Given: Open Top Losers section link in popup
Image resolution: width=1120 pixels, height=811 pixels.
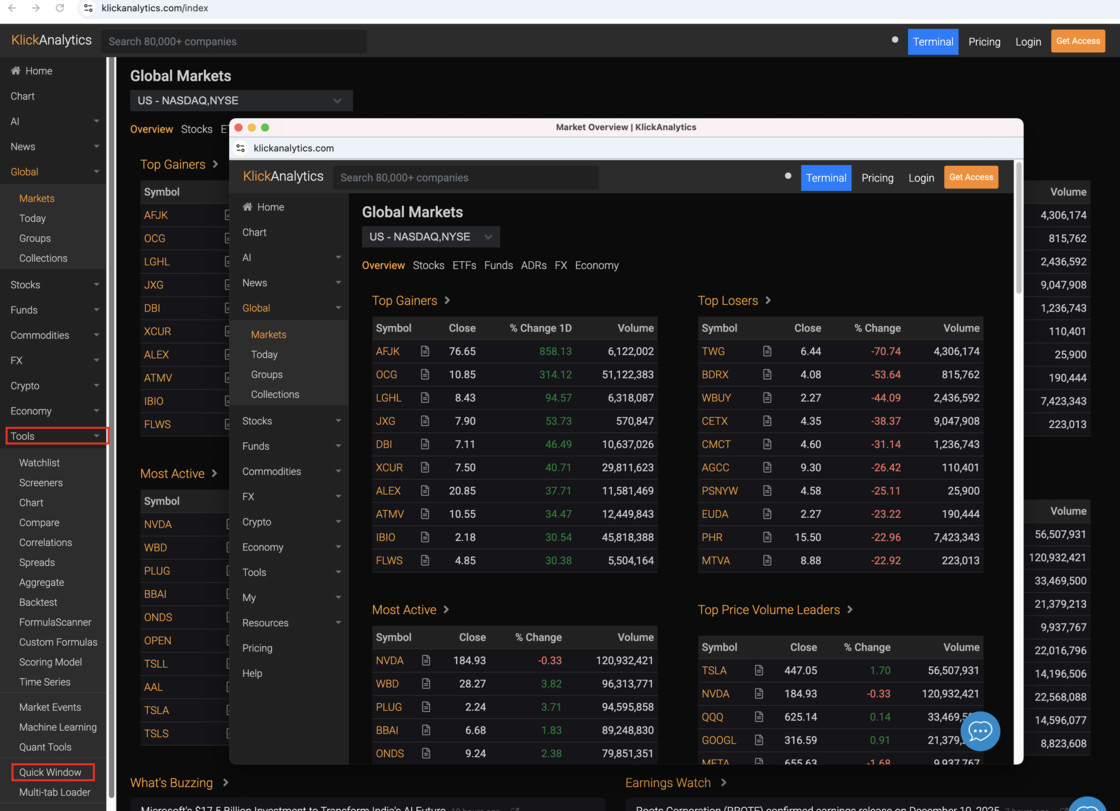Looking at the screenshot, I should coord(735,300).
